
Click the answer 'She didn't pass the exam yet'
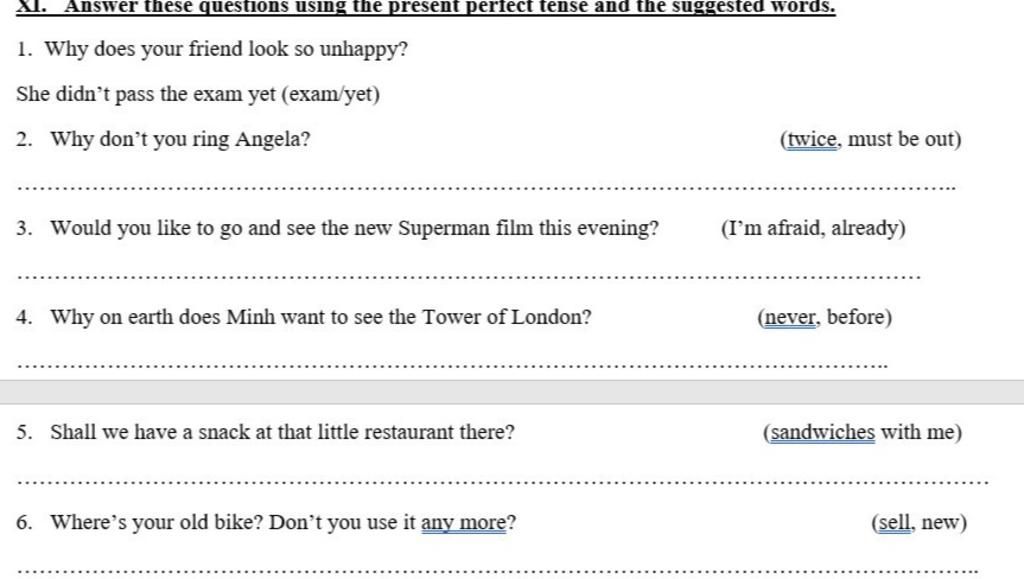click(146, 94)
